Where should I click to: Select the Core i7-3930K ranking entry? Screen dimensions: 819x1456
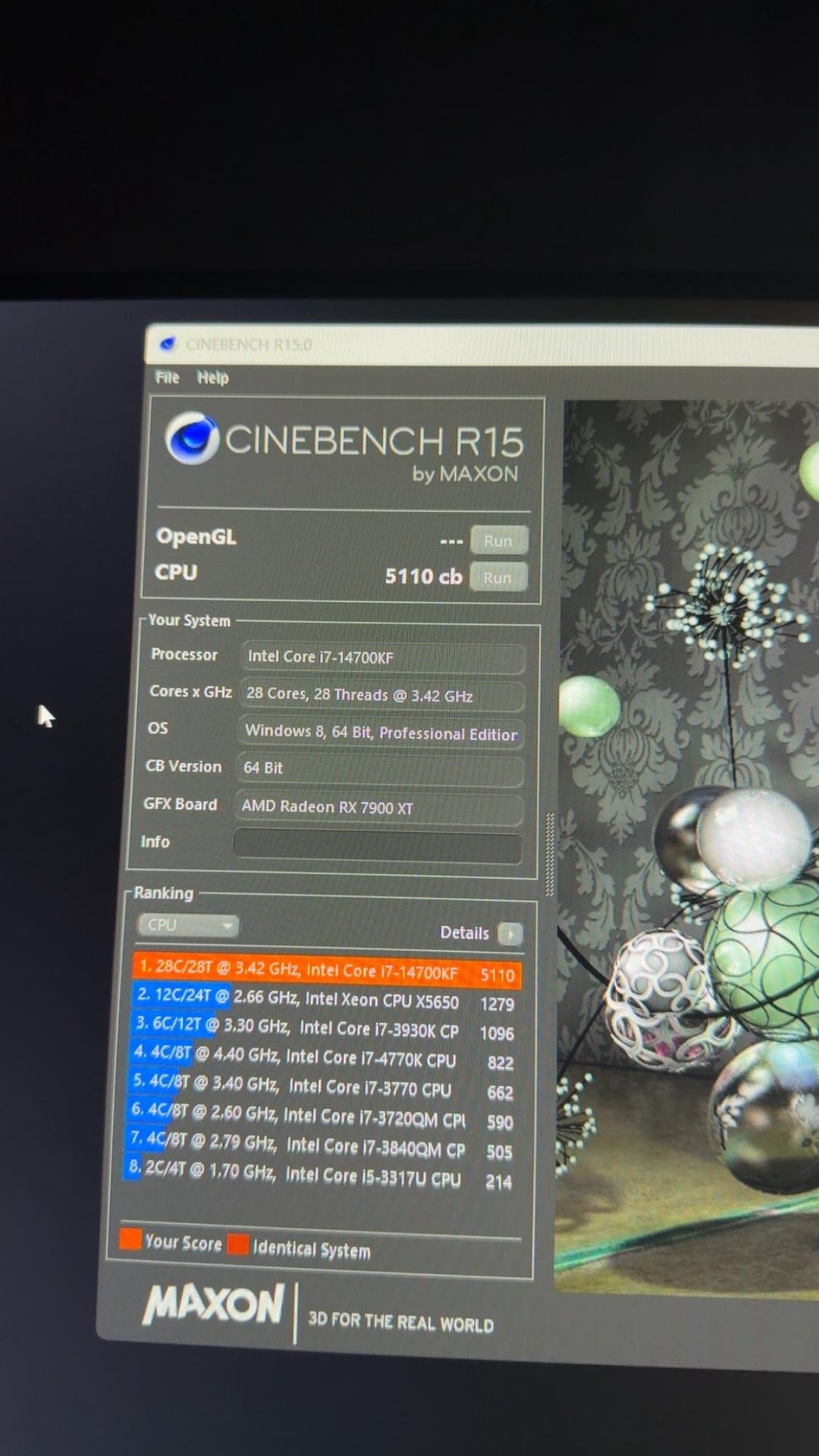coord(325,1029)
